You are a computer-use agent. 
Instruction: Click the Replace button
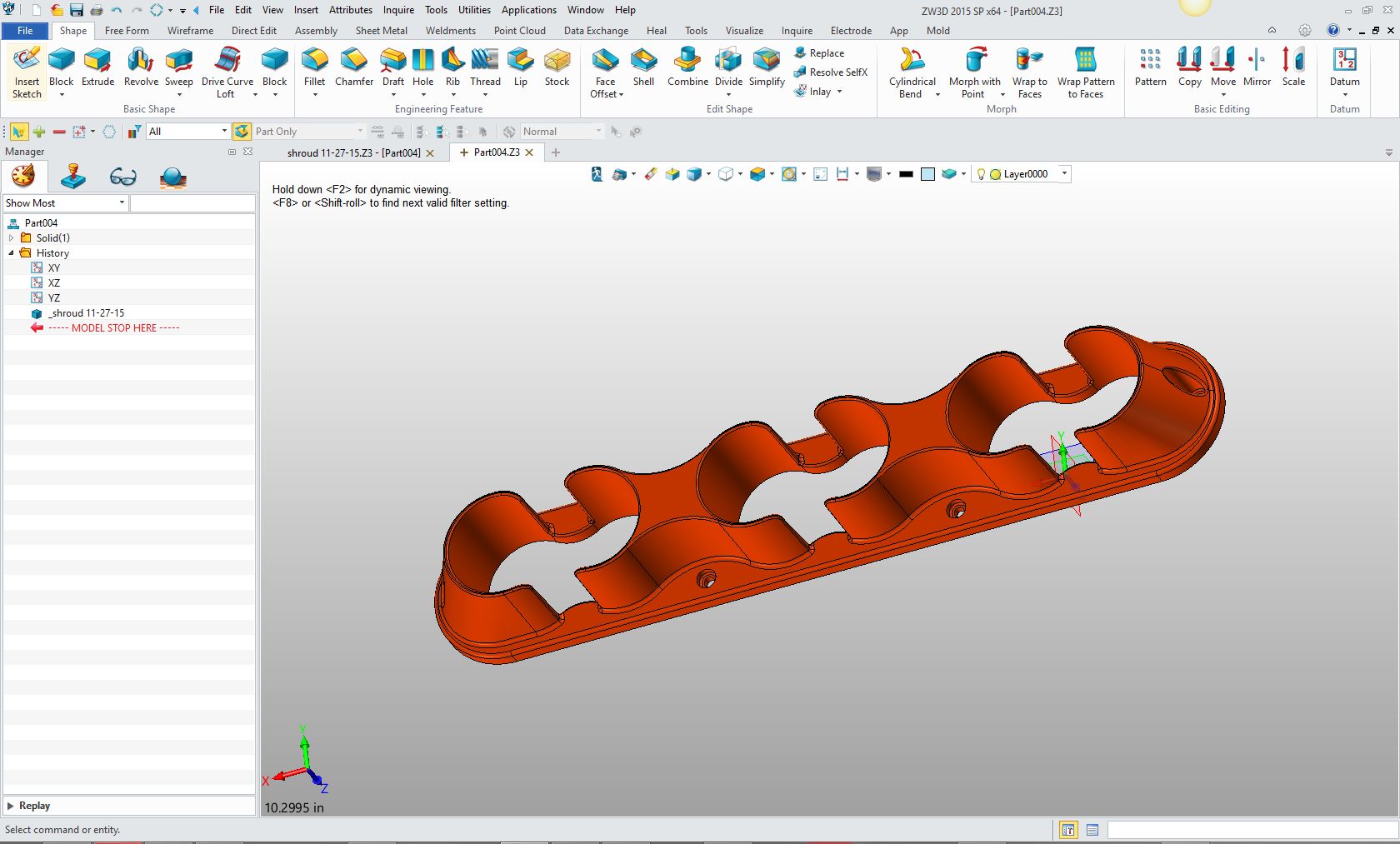[826, 53]
